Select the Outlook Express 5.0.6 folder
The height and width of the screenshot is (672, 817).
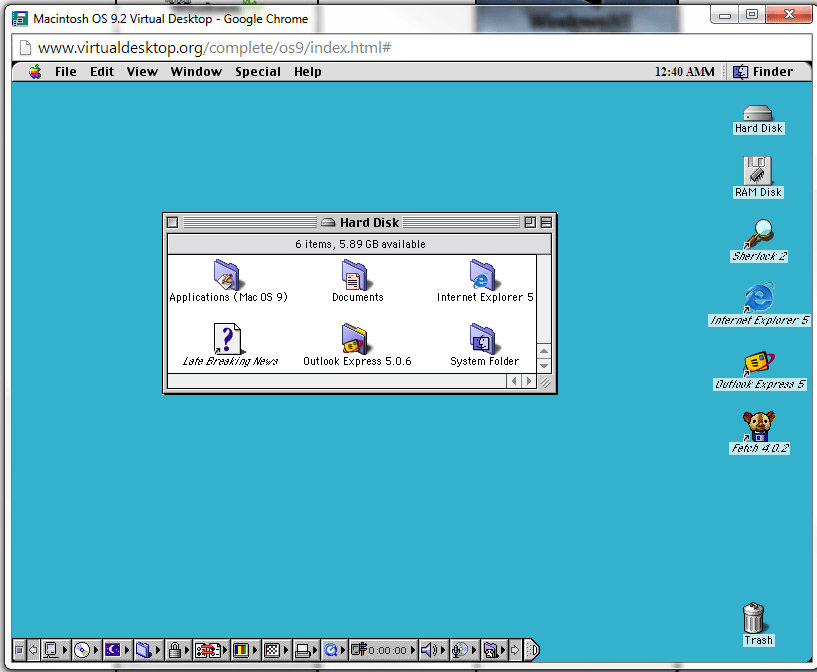click(357, 345)
